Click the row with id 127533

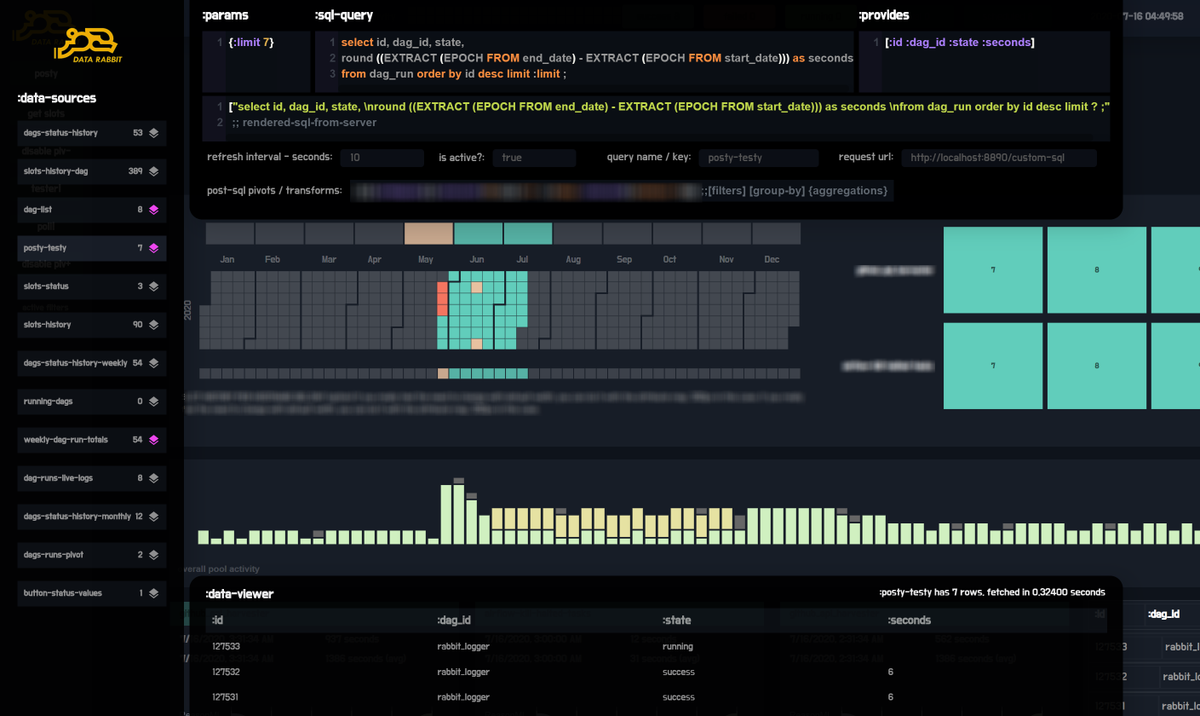click(x=656, y=647)
